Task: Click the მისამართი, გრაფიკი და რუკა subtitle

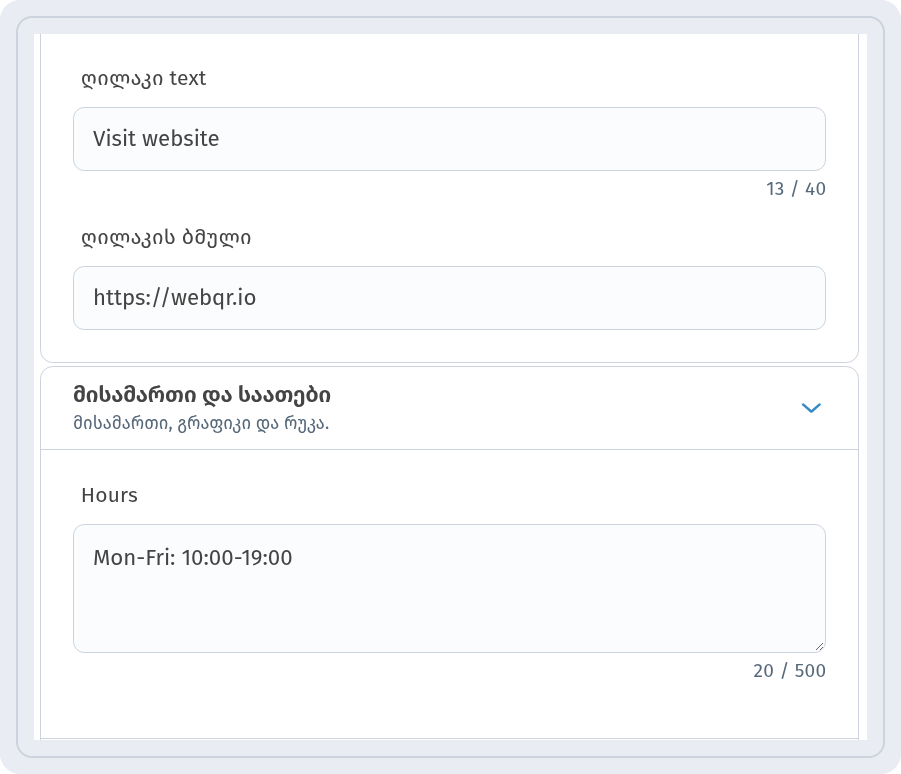Action: coord(201,423)
